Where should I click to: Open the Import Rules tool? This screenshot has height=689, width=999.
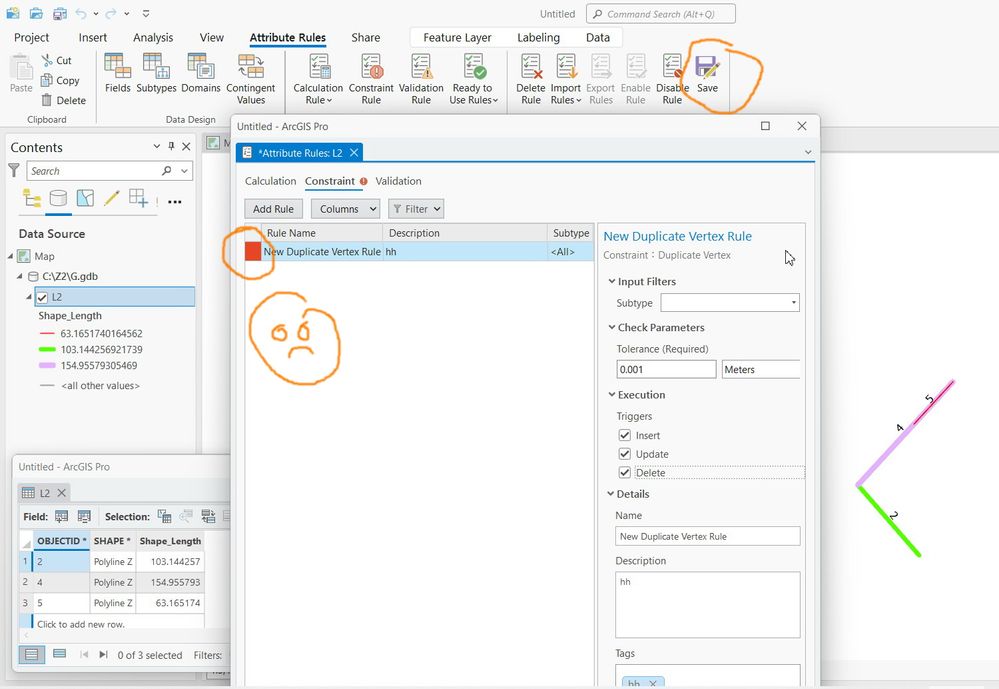[566, 79]
